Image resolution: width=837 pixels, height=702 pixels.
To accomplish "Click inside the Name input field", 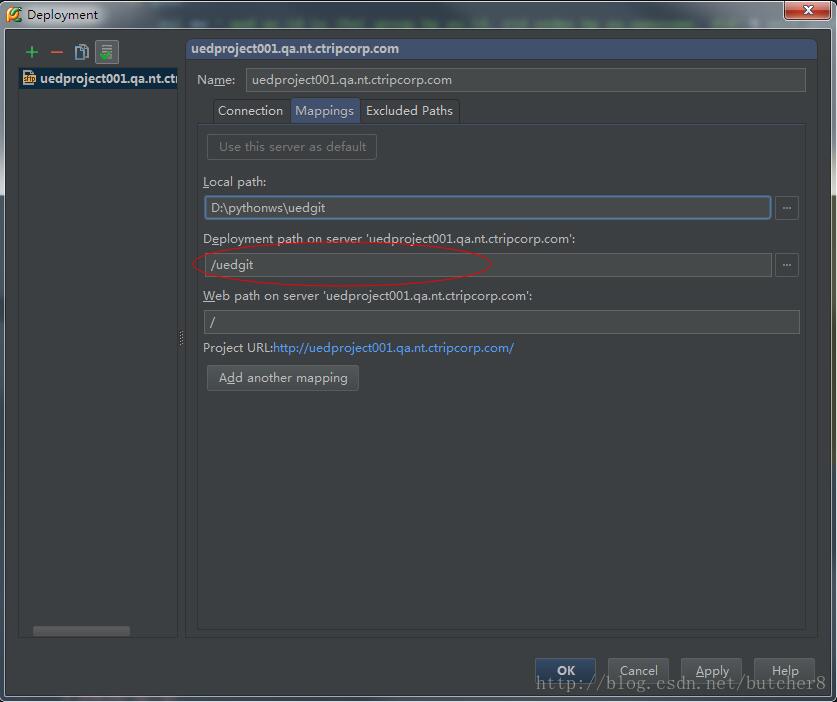I will [x=525, y=80].
